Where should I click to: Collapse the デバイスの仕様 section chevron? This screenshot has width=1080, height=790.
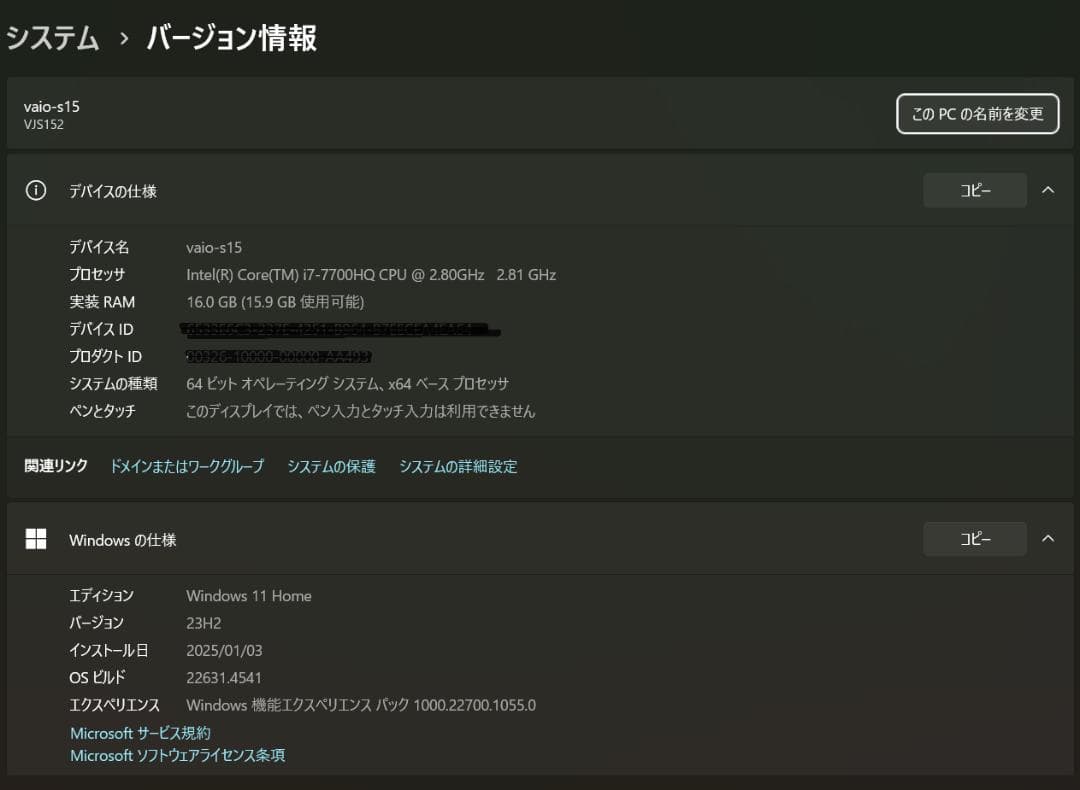tap(1048, 190)
